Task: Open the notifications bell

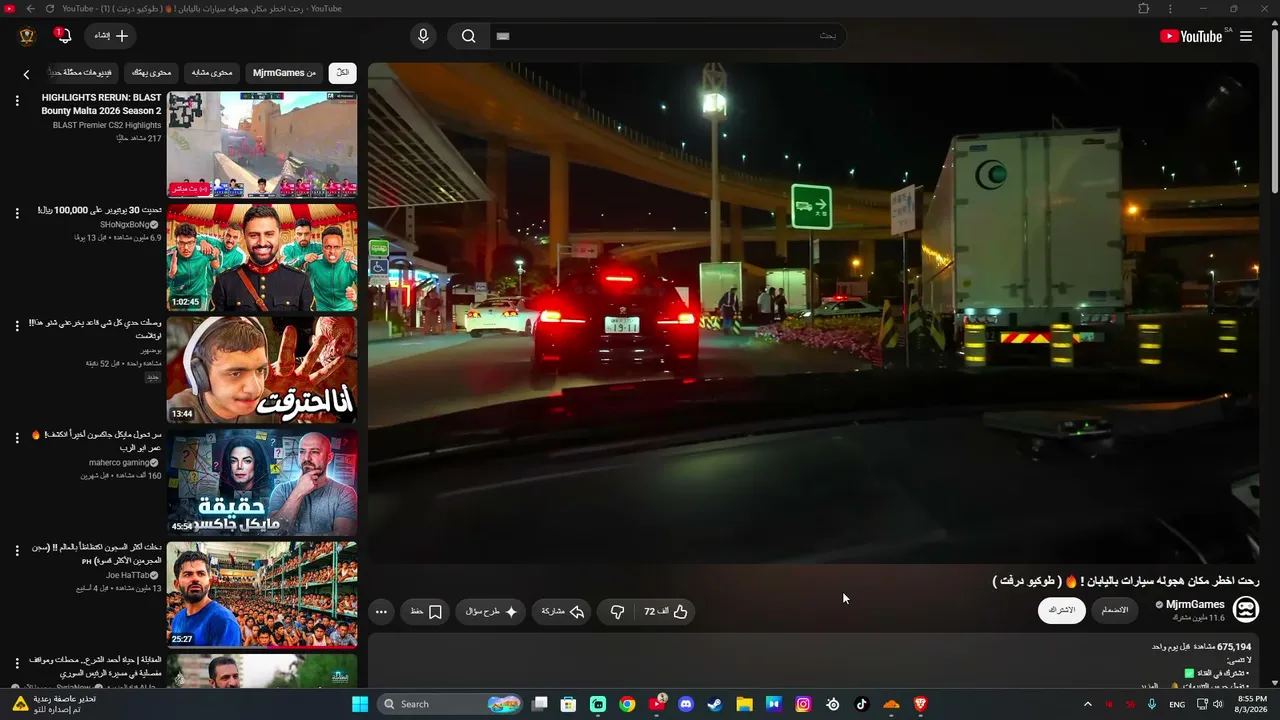Action: [63, 36]
